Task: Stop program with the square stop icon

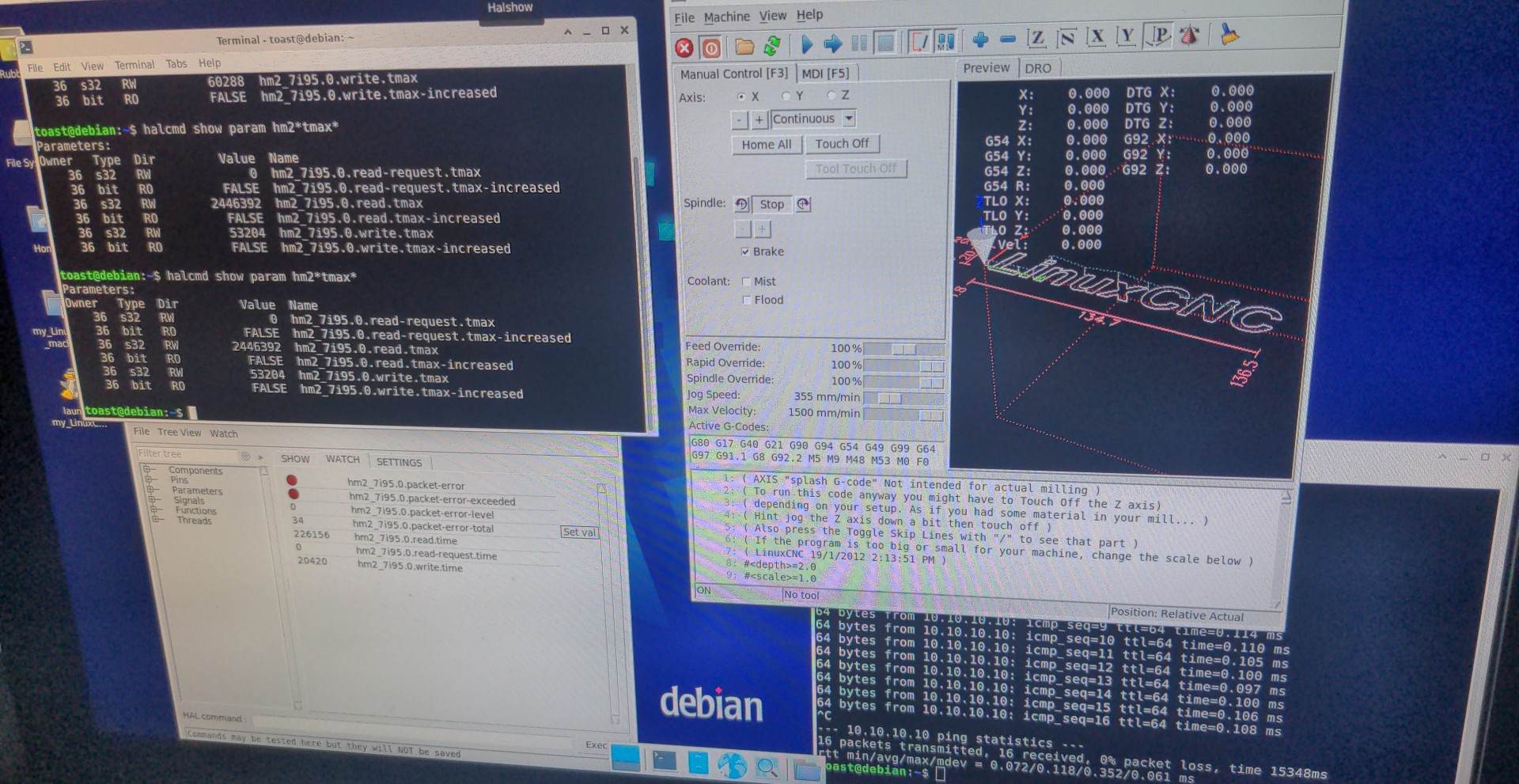Action: (x=885, y=42)
